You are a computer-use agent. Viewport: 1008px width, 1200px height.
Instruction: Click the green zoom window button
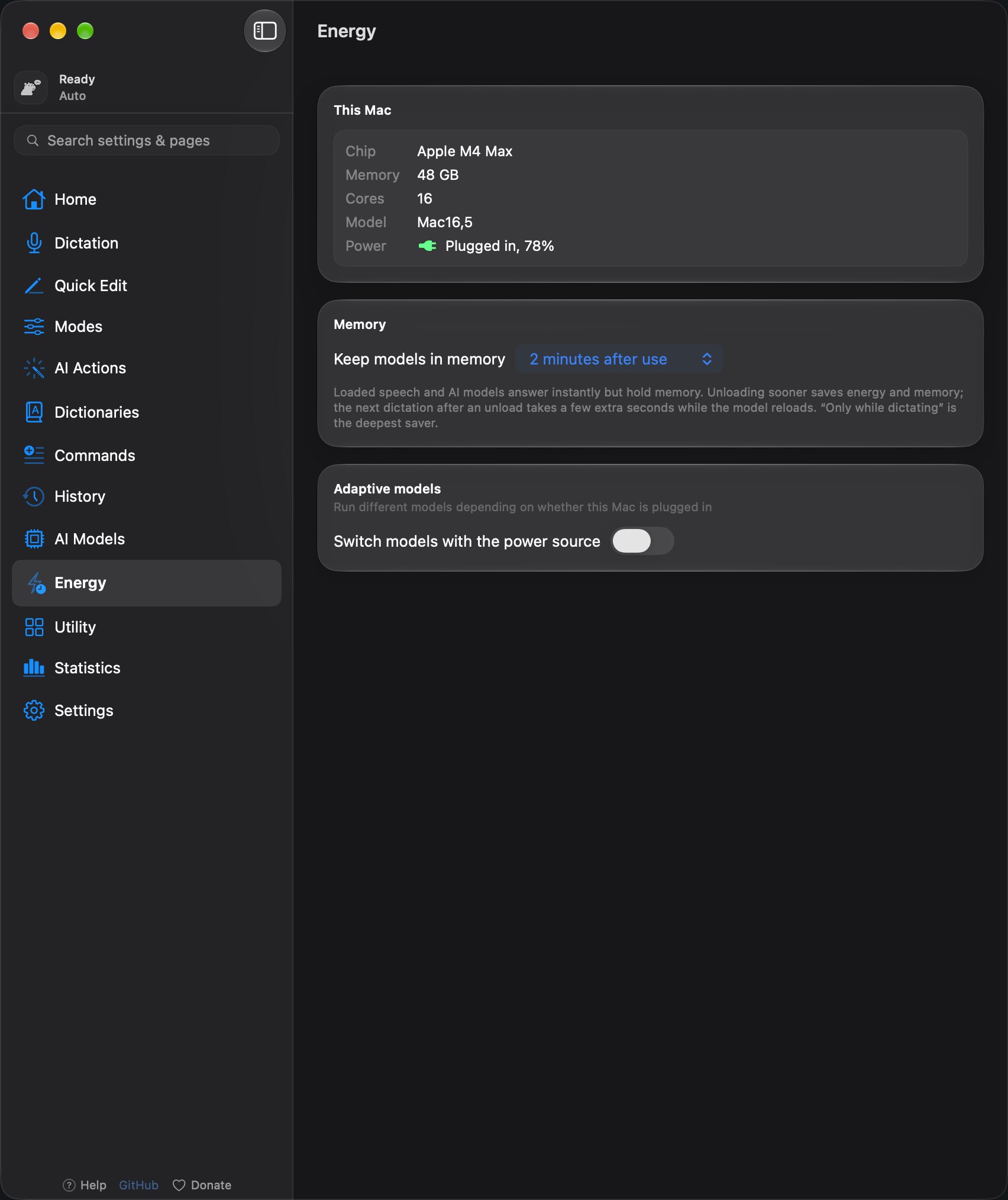(85, 31)
